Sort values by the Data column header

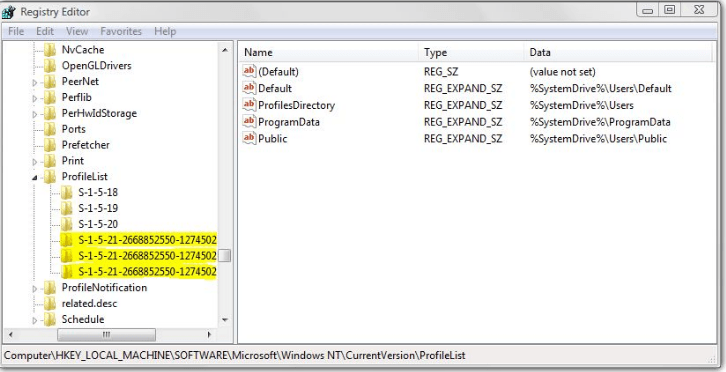(619, 52)
